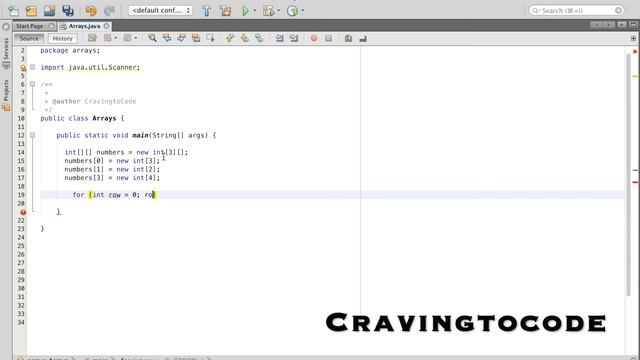Close the Start Page tab
The width and height of the screenshot is (640, 360).
tap(52, 26)
